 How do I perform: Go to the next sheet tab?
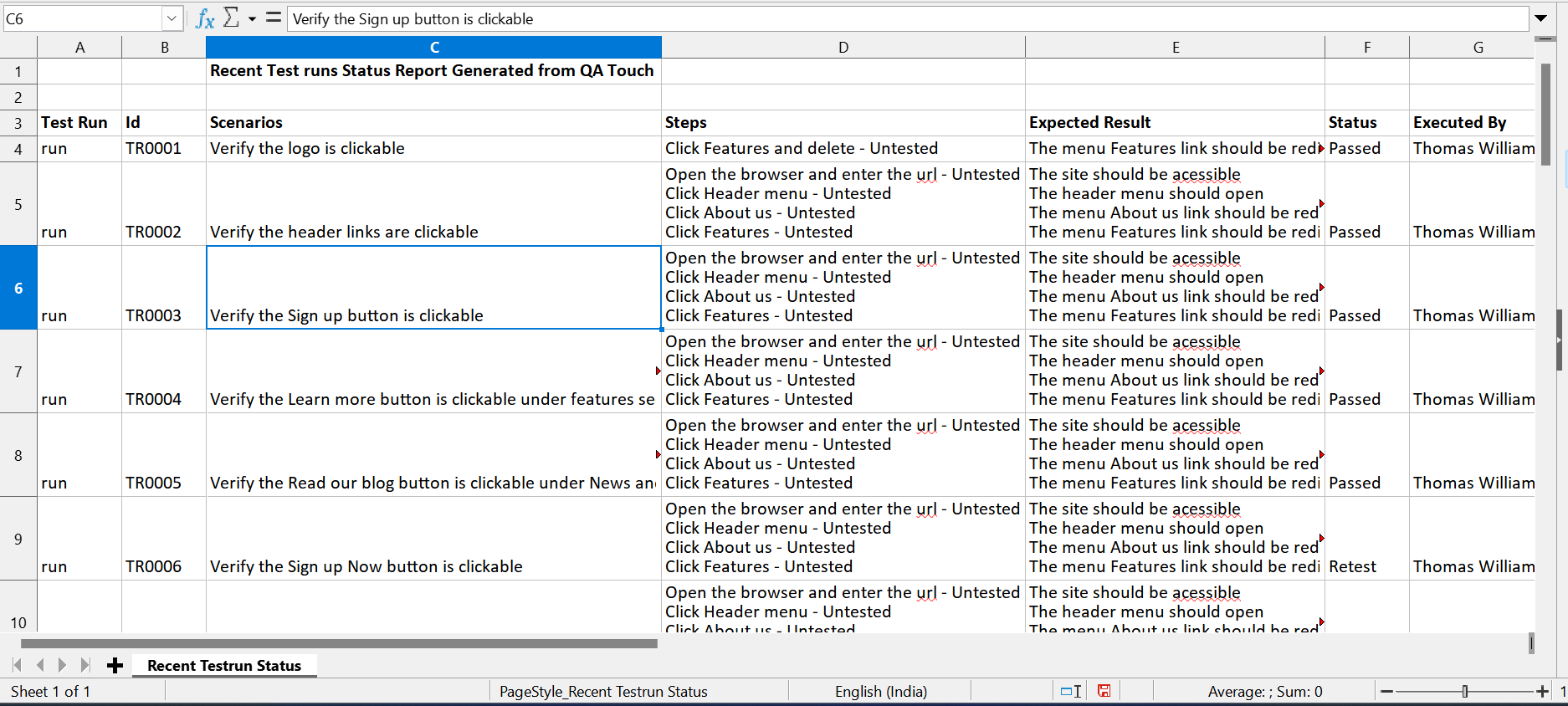(62, 665)
